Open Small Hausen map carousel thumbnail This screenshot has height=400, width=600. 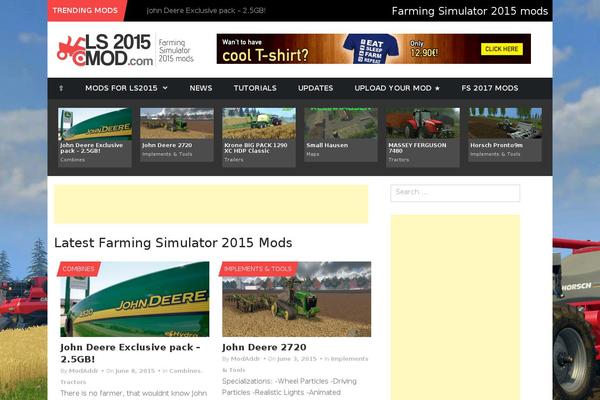click(341, 124)
